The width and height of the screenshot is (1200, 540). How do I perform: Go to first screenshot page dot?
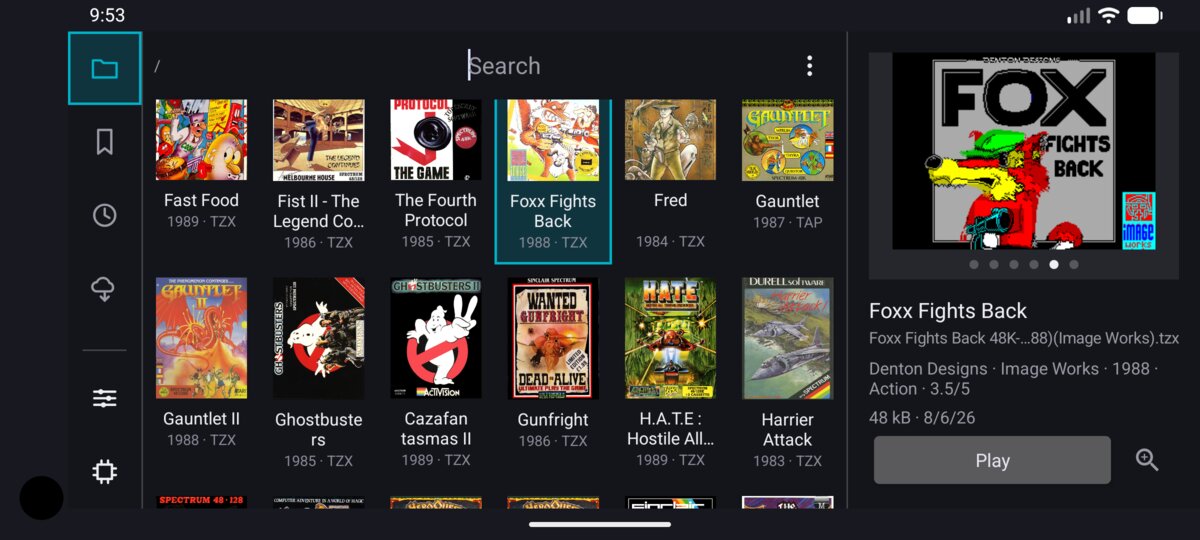point(973,265)
